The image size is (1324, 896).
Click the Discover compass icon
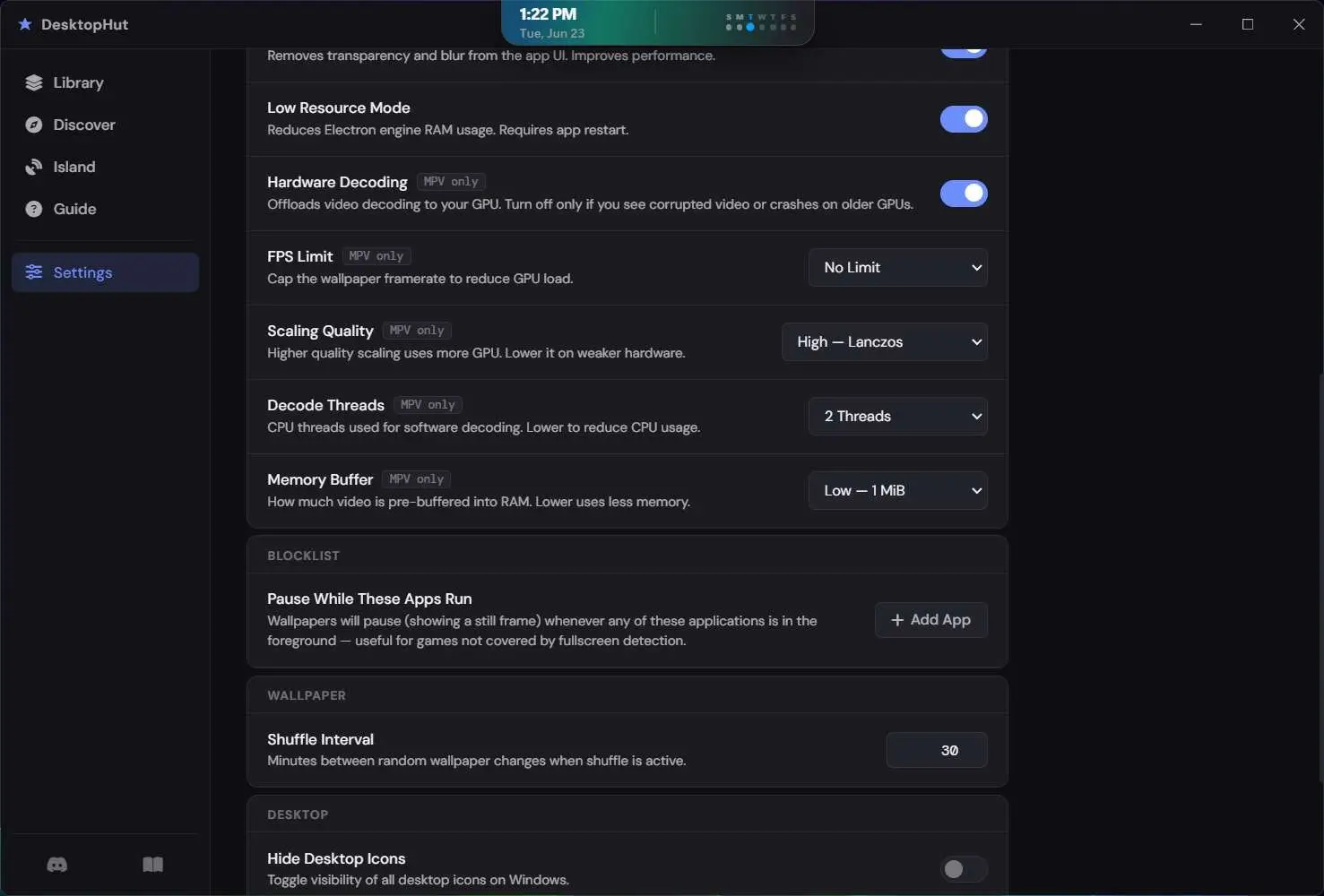click(34, 125)
